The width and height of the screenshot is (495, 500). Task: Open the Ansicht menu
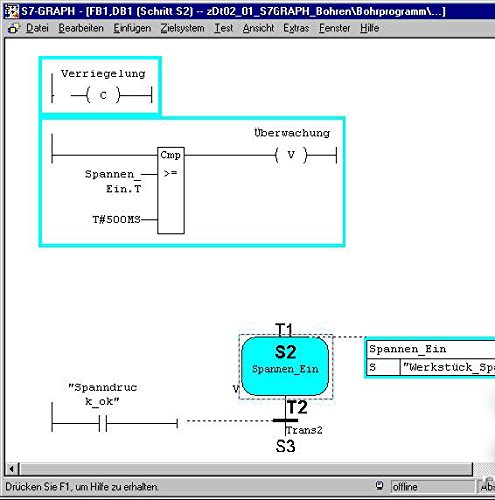point(258,28)
